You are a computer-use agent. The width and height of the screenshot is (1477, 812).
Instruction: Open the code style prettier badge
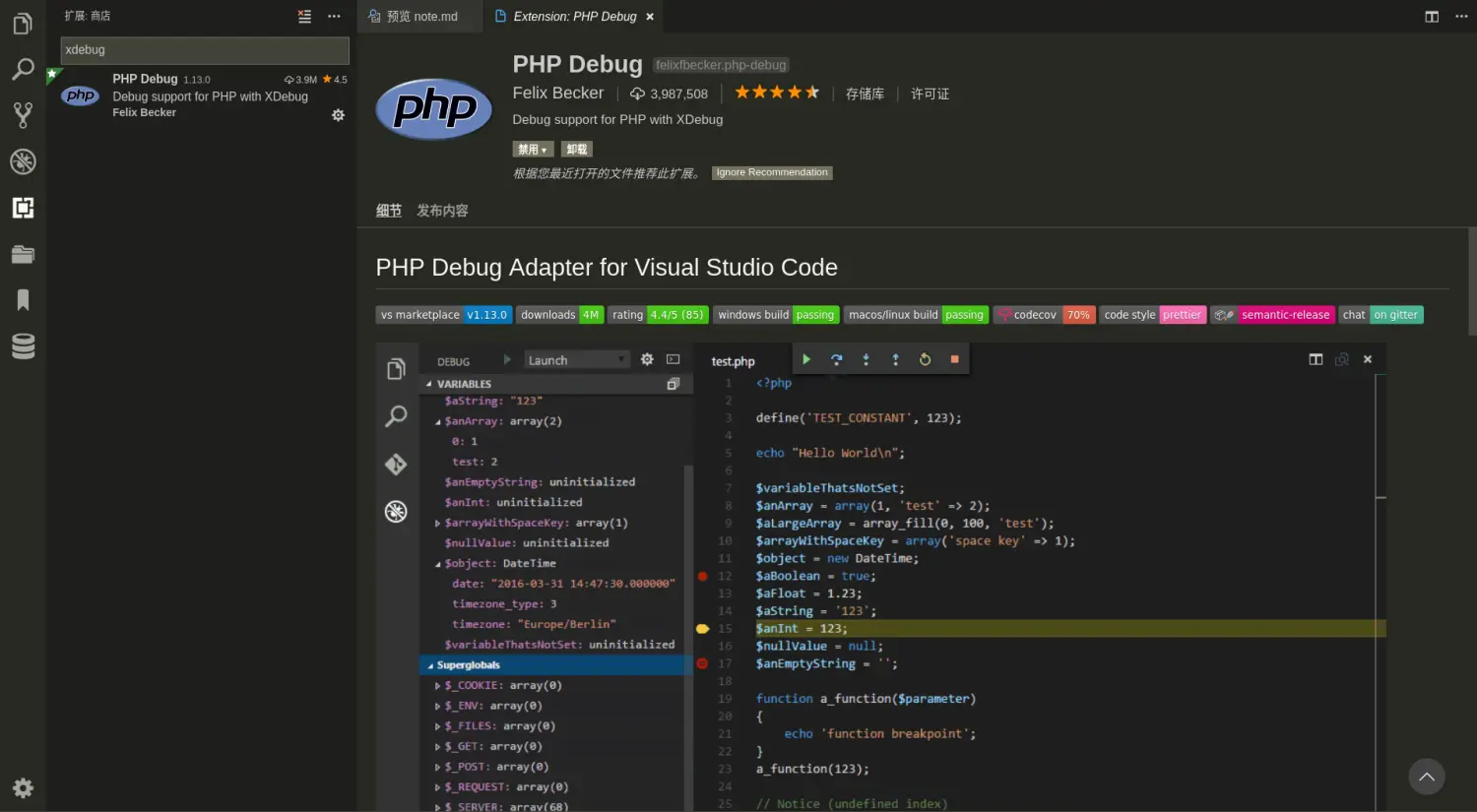click(x=1152, y=315)
